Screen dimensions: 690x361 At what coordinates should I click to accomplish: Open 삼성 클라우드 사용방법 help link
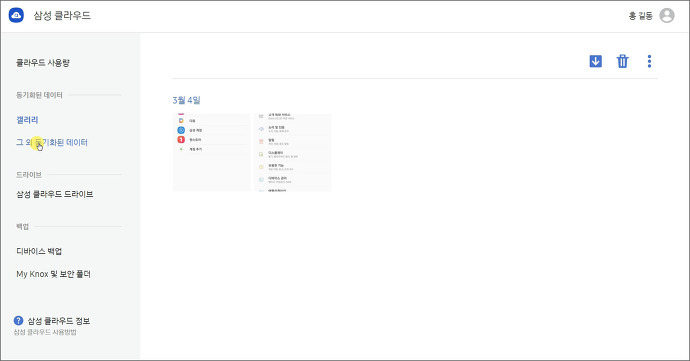pyautogui.click(x=45, y=332)
